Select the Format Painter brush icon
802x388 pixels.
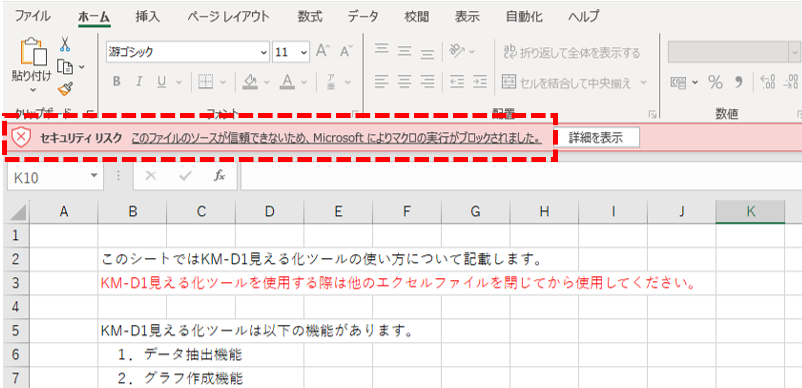65,89
